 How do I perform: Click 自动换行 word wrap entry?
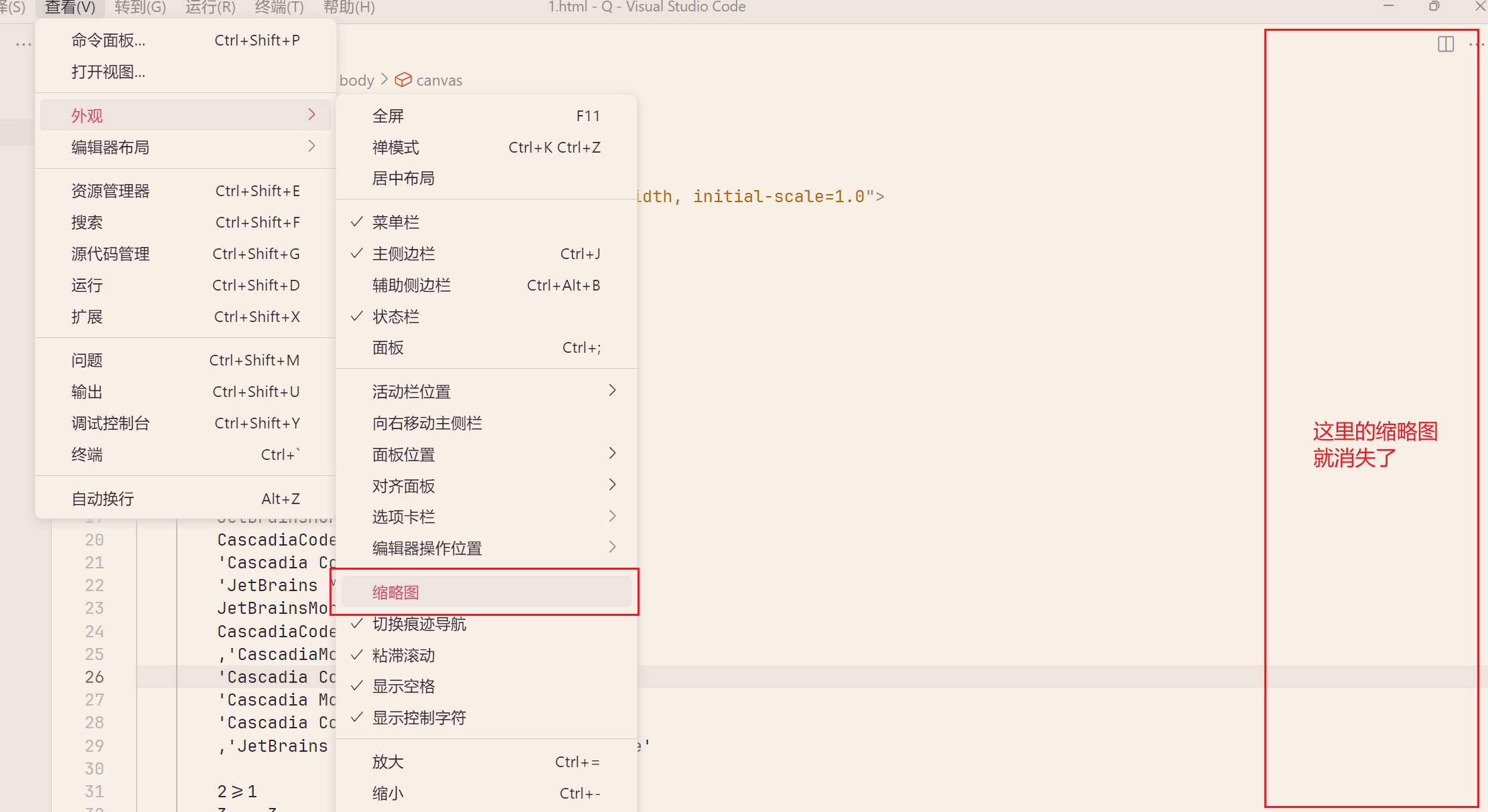pos(102,499)
